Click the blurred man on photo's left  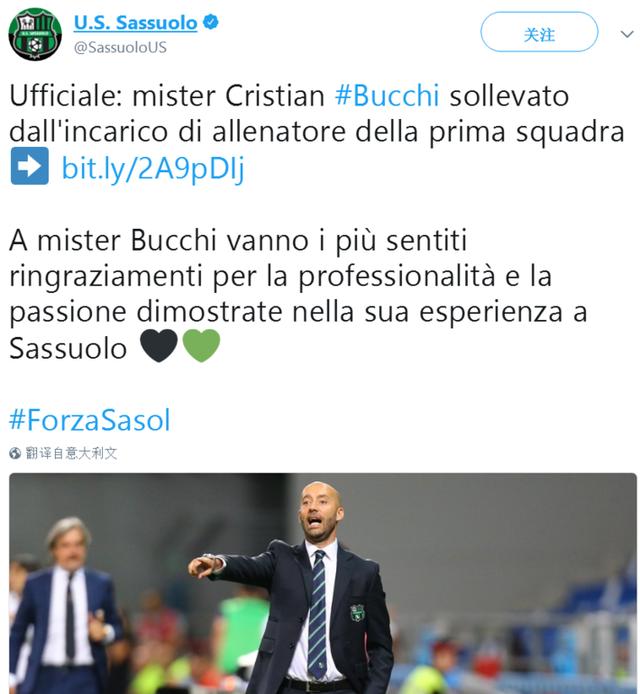66,605
